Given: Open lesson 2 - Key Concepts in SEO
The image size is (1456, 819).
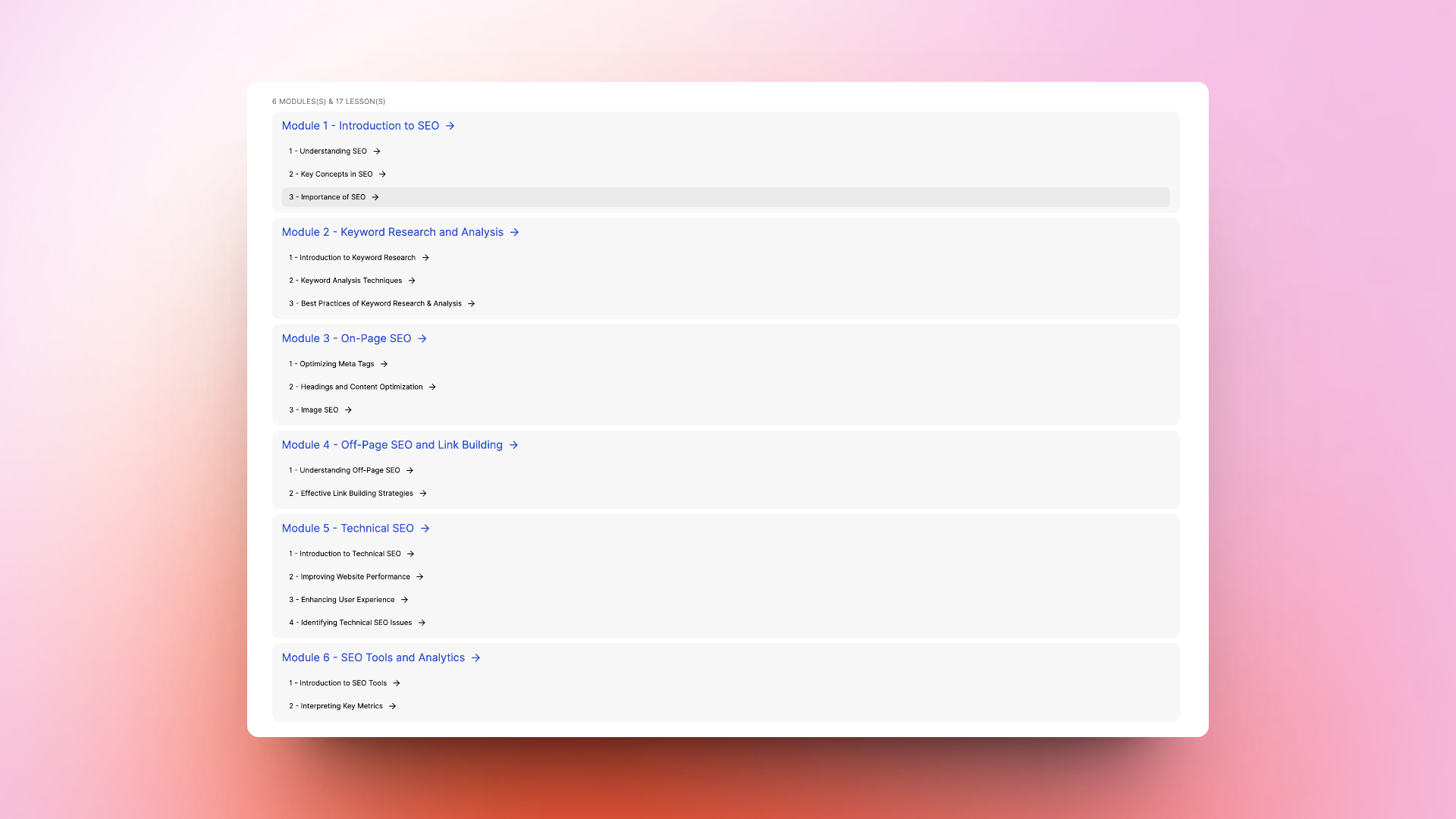Looking at the screenshot, I should click(331, 174).
